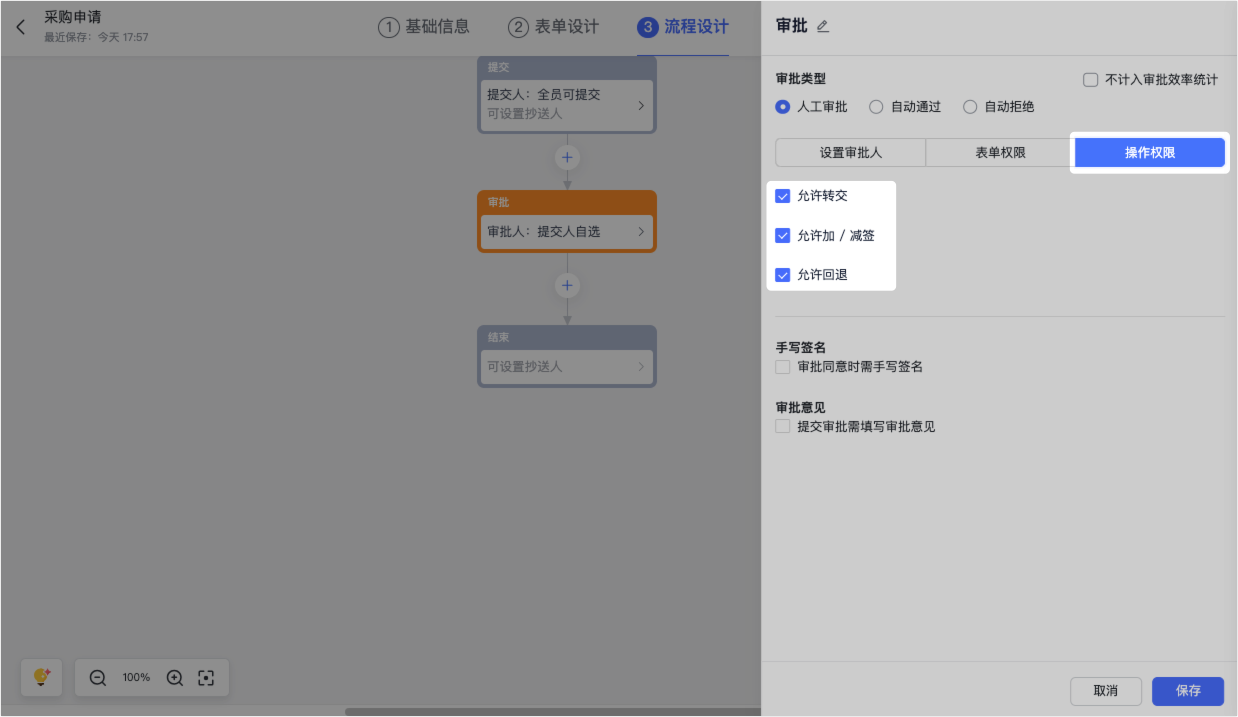Click the horizontal scrollbar under the canvas
The image size is (1238, 717).
(x=550, y=712)
